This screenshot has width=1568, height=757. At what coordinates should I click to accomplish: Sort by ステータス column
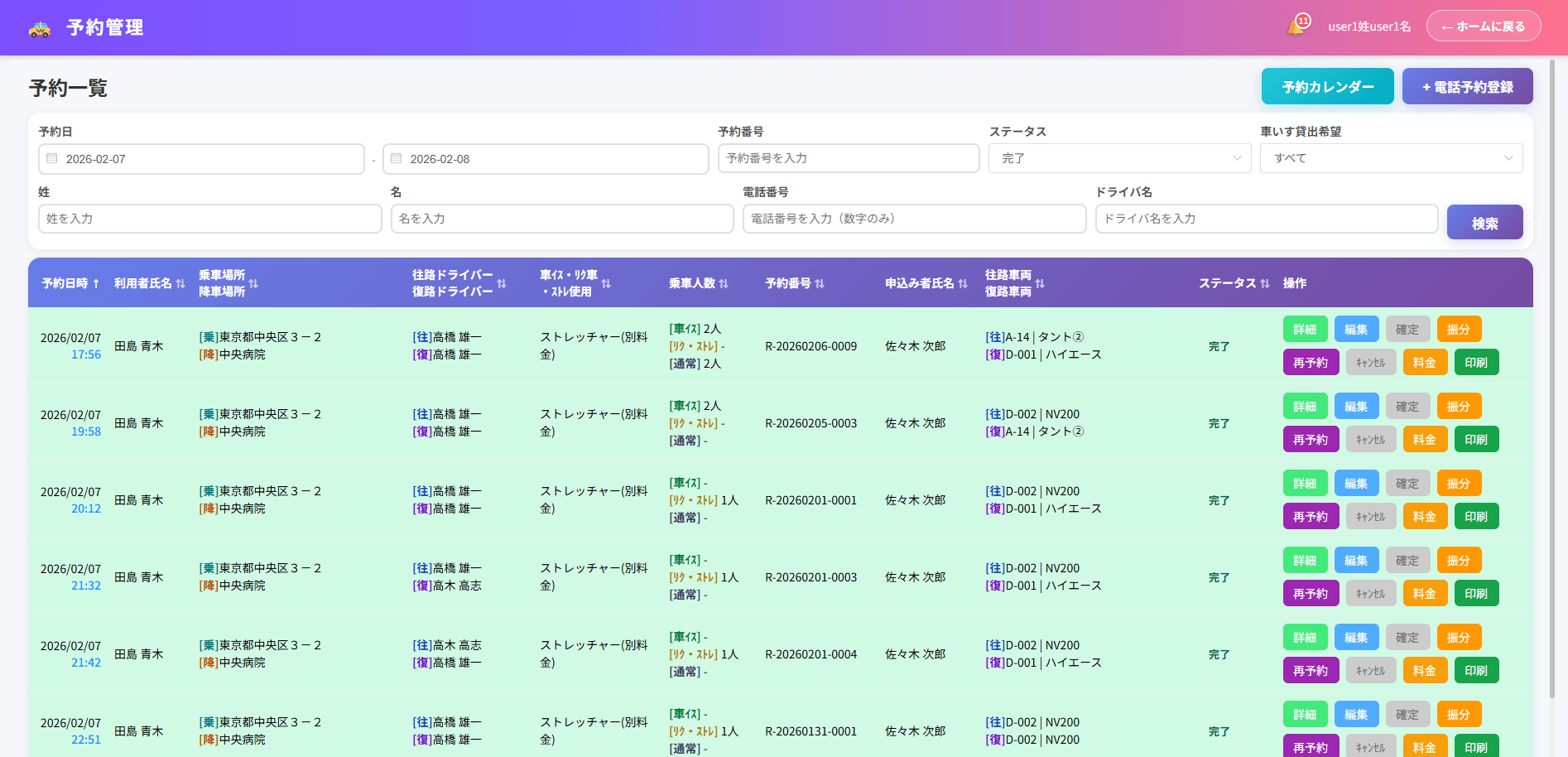tap(1265, 283)
